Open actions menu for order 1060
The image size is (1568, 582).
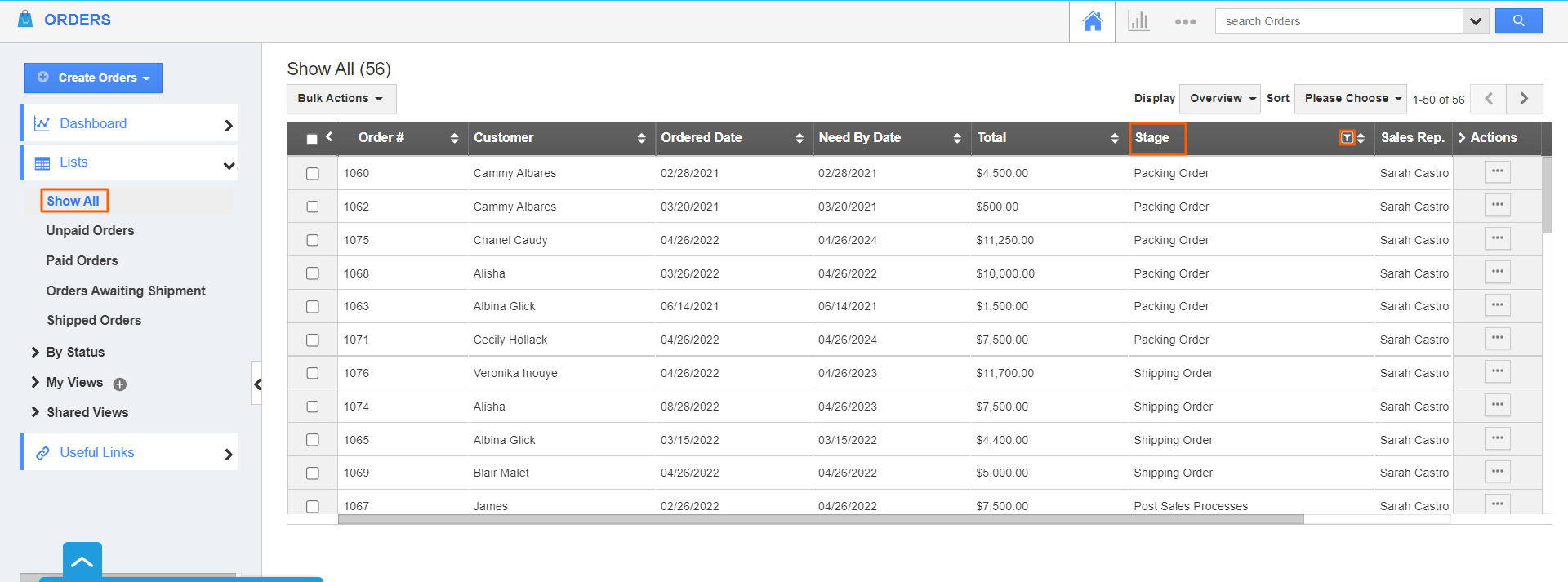pyautogui.click(x=1497, y=172)
